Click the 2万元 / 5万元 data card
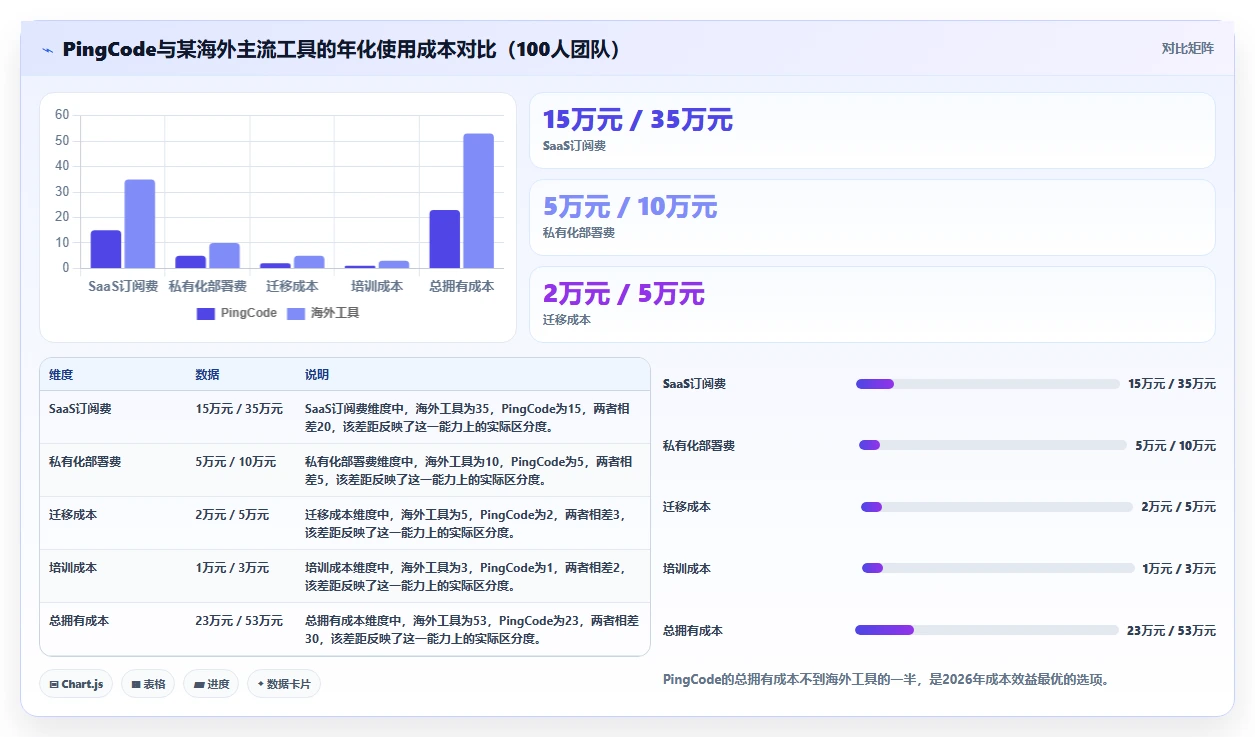Image resolution: width=1255 pixels, height=737 pixels. [872, 305]
